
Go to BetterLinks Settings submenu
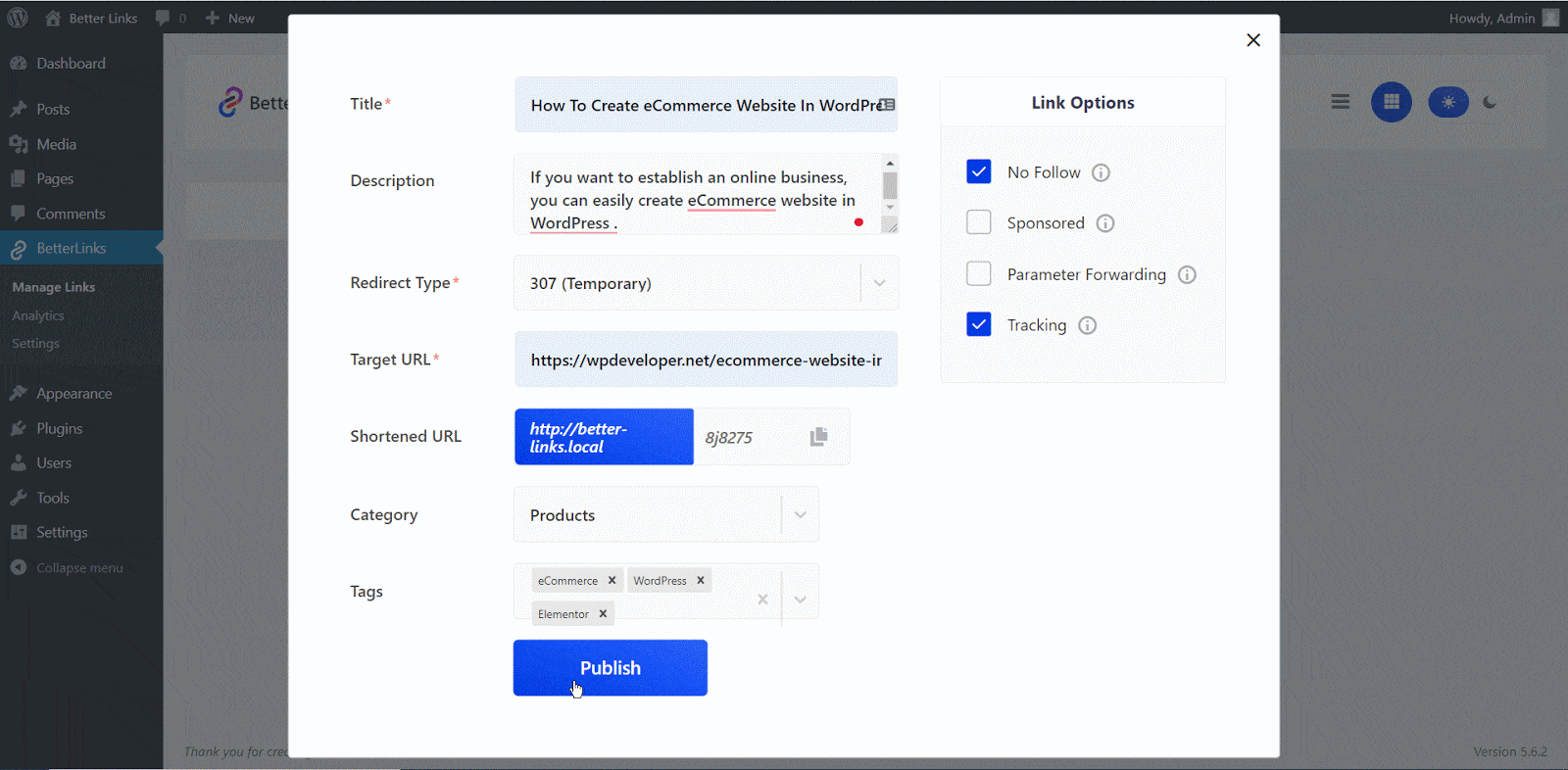(x=36, y=343)
